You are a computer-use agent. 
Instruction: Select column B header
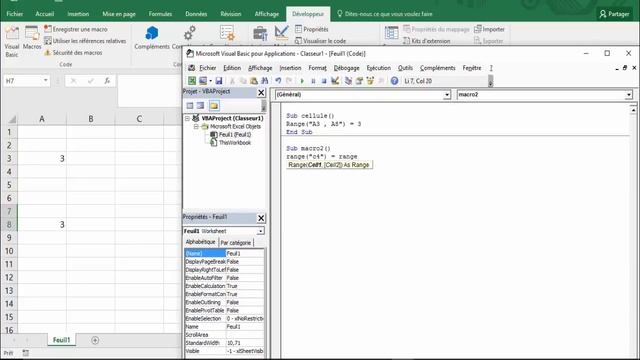pos(91,119)
